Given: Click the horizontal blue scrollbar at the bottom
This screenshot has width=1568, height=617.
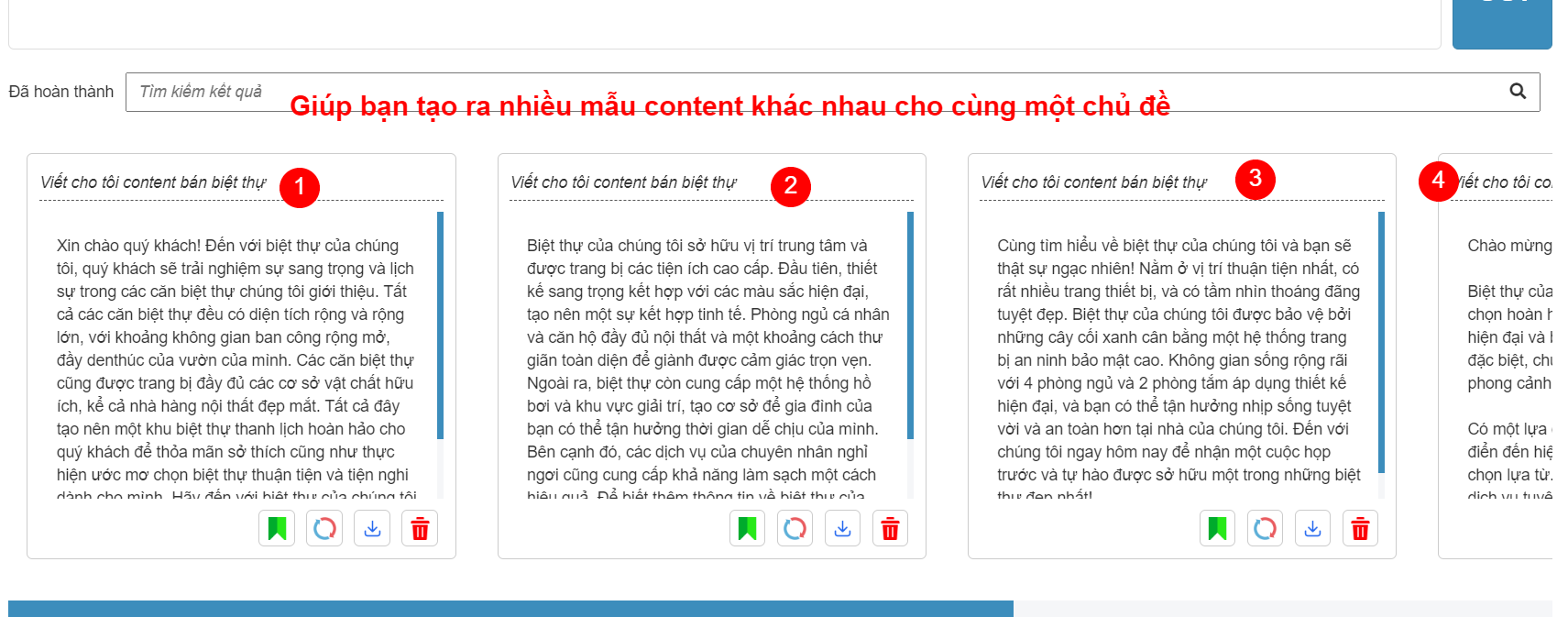Looking at the screenshot, I should (x=510, y=609).
